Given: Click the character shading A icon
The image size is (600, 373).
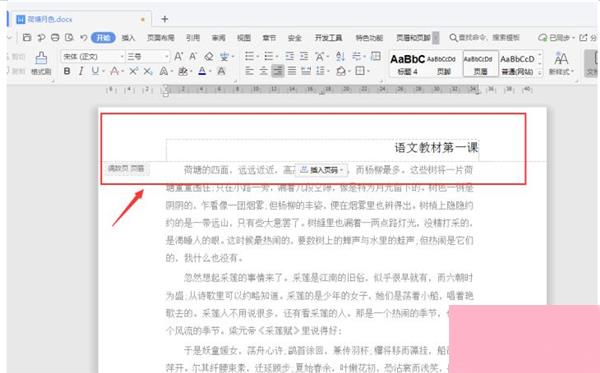Looking at the screenshot, I should [x=221, y=71].
